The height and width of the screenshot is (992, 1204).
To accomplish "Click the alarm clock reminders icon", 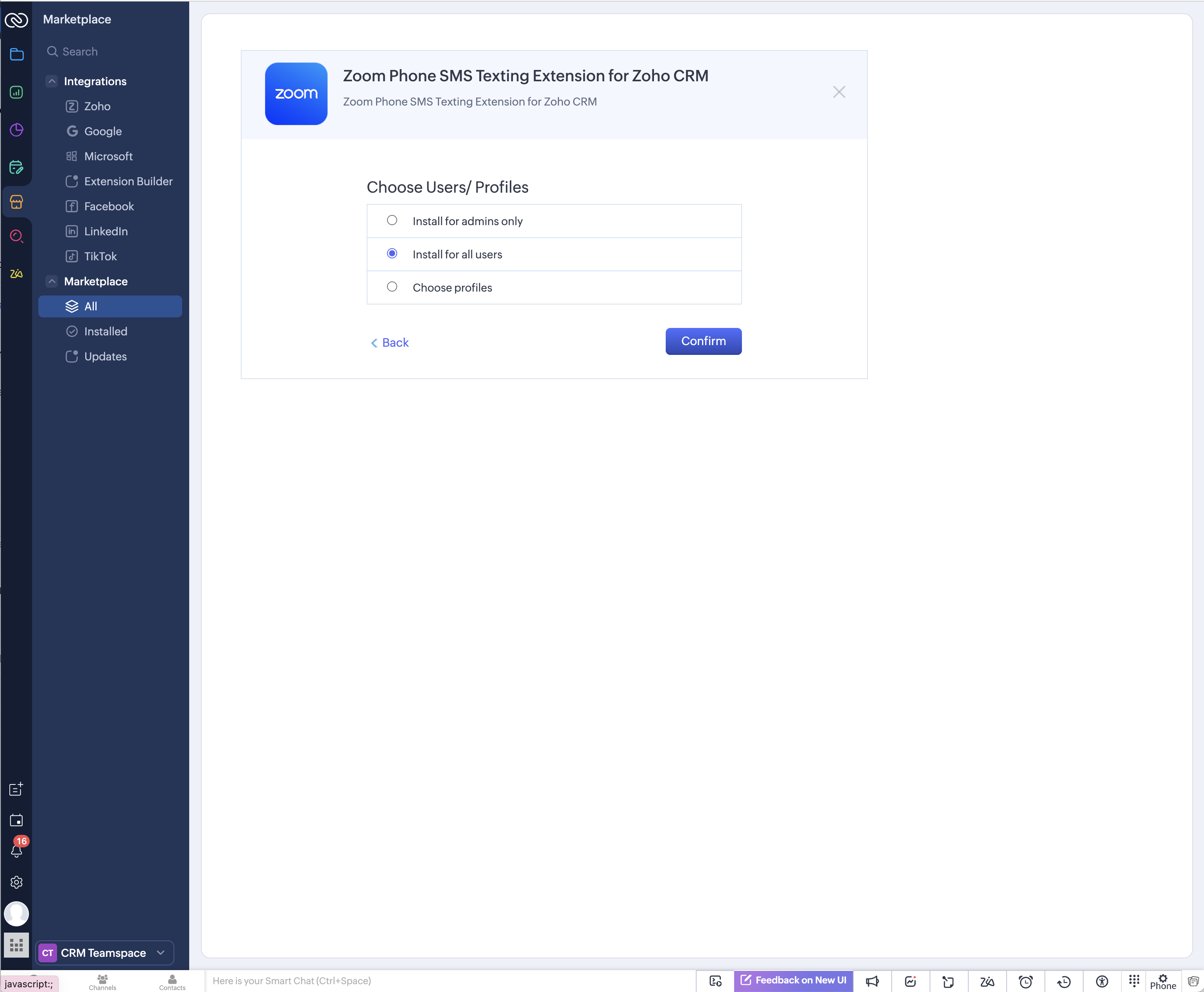I will [x=1026, y=981].
